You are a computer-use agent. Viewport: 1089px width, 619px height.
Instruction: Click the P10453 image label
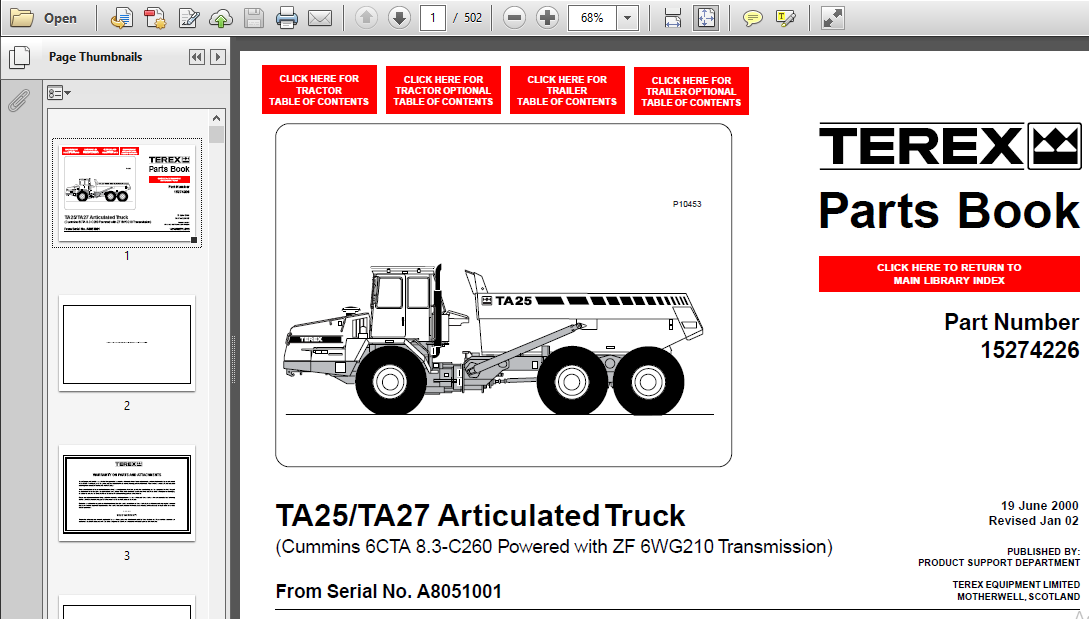tap(687, 204)
